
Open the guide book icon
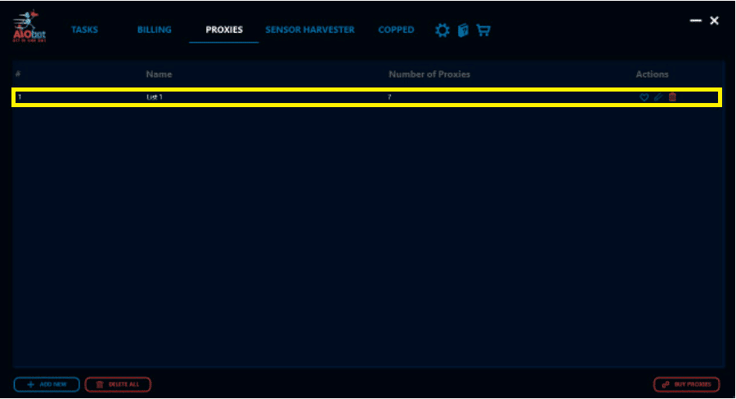(x=463, y=31)
